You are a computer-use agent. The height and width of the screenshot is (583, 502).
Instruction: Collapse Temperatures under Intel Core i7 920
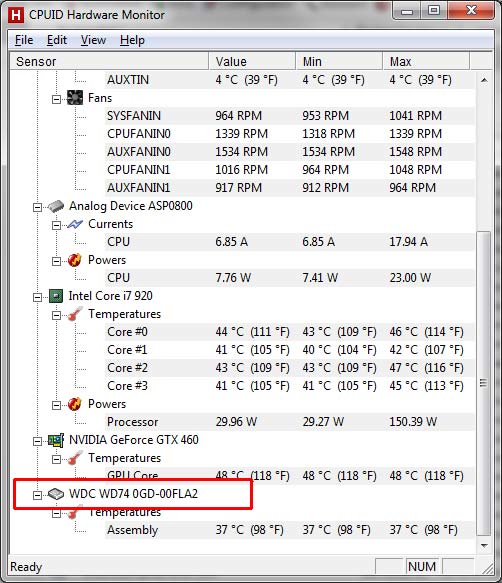click(56, 315)
